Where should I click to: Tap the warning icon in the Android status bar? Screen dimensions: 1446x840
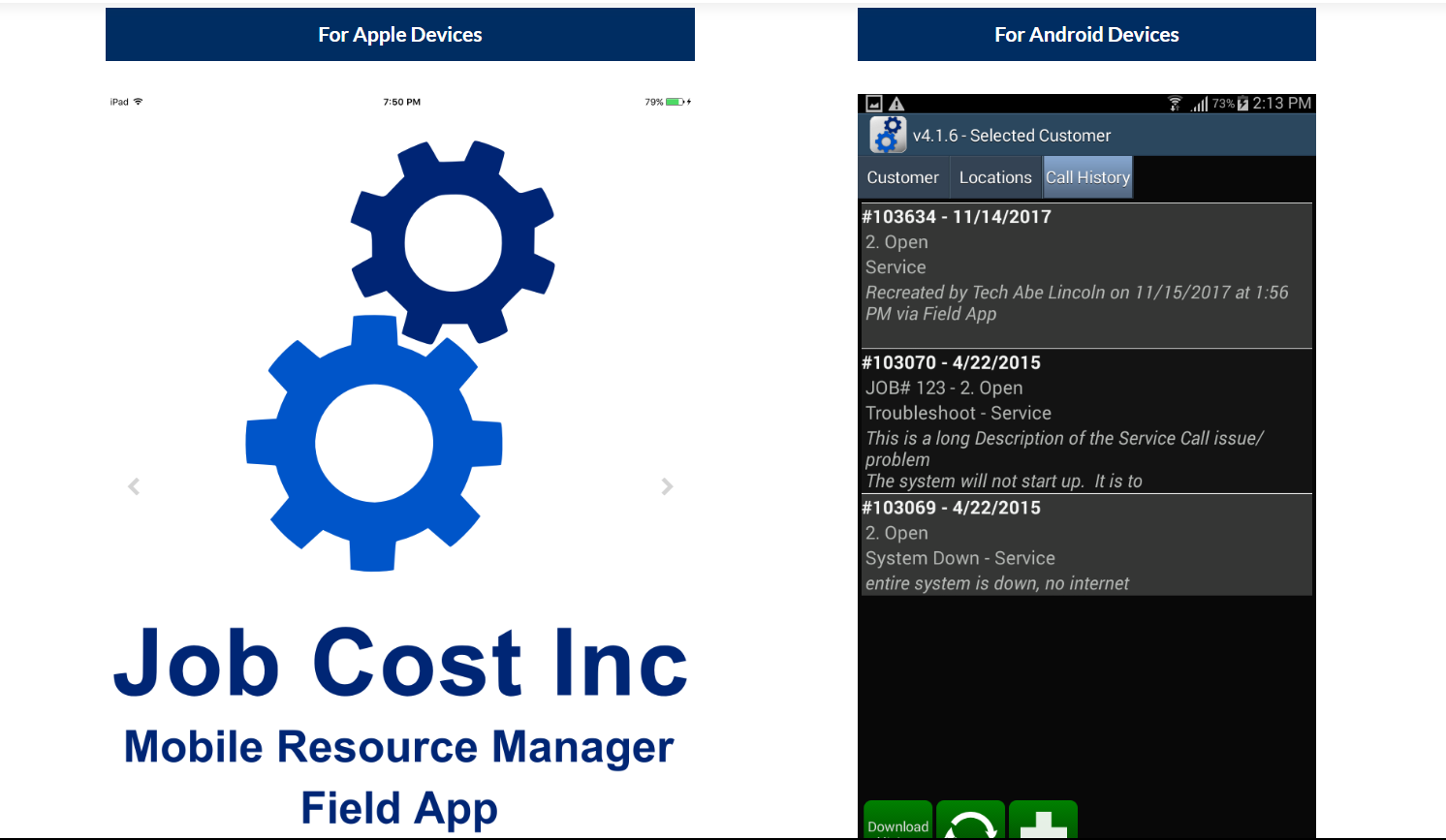(898, 103)
